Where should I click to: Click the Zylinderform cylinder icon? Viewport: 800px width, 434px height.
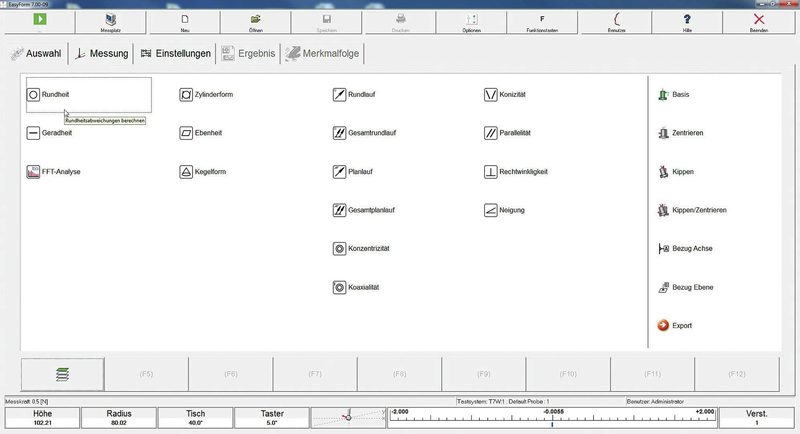pos(186,95)
